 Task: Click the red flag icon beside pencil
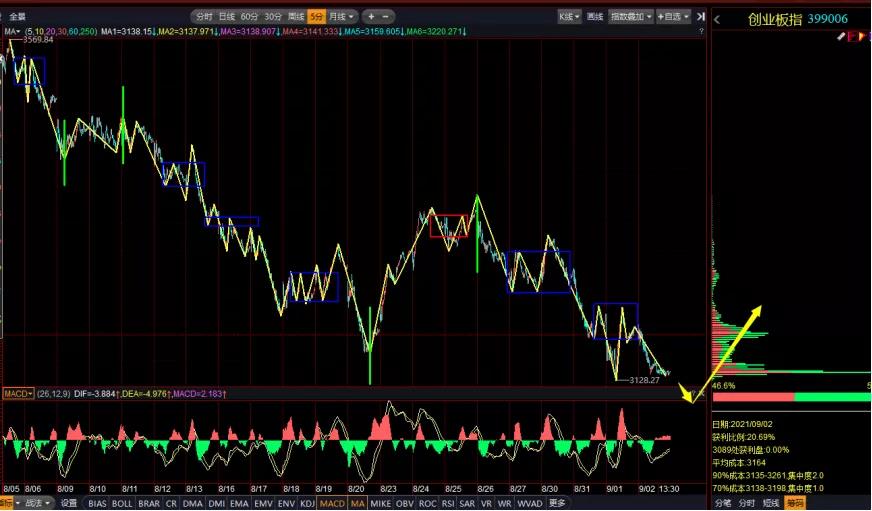pos(853,37)
